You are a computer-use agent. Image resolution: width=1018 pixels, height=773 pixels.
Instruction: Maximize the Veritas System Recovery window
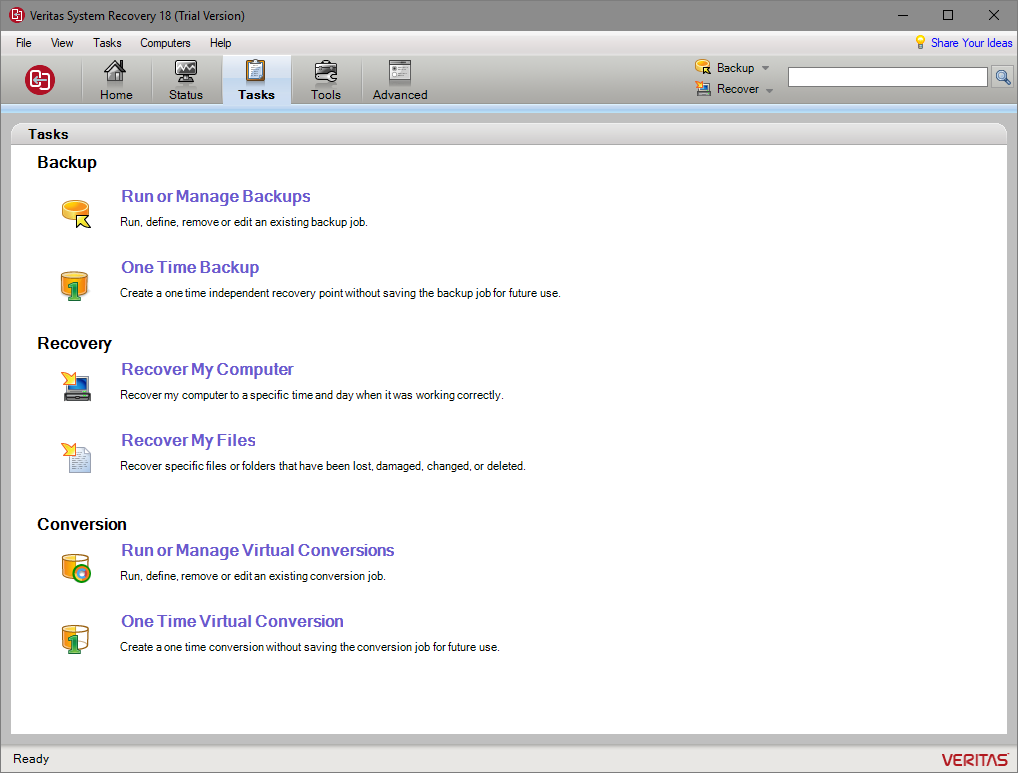pyautogui.click(x=948, y=15)
